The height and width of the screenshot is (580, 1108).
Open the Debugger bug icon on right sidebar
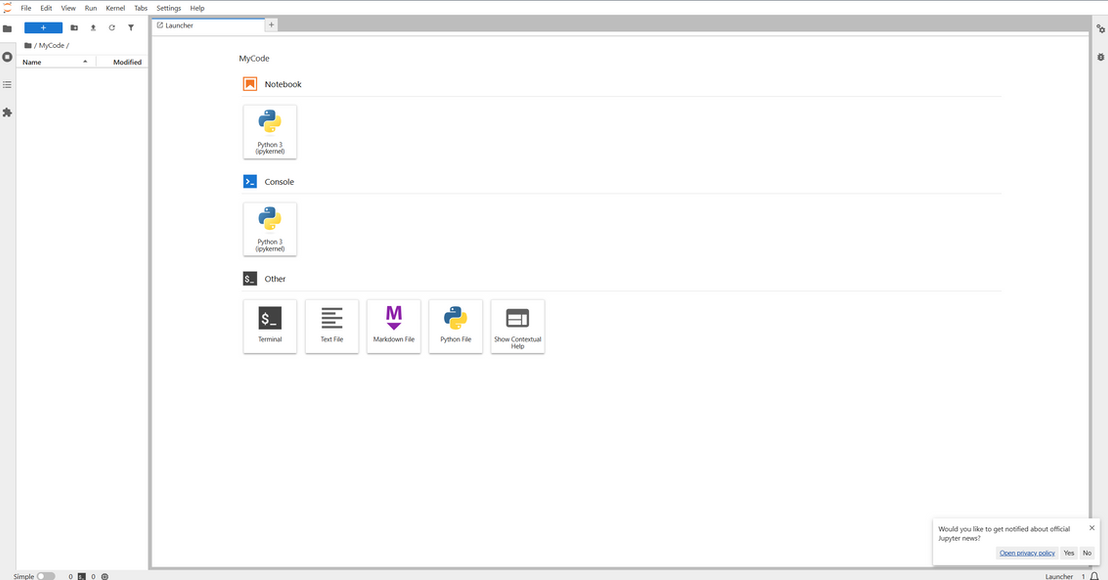(1100, 57)
